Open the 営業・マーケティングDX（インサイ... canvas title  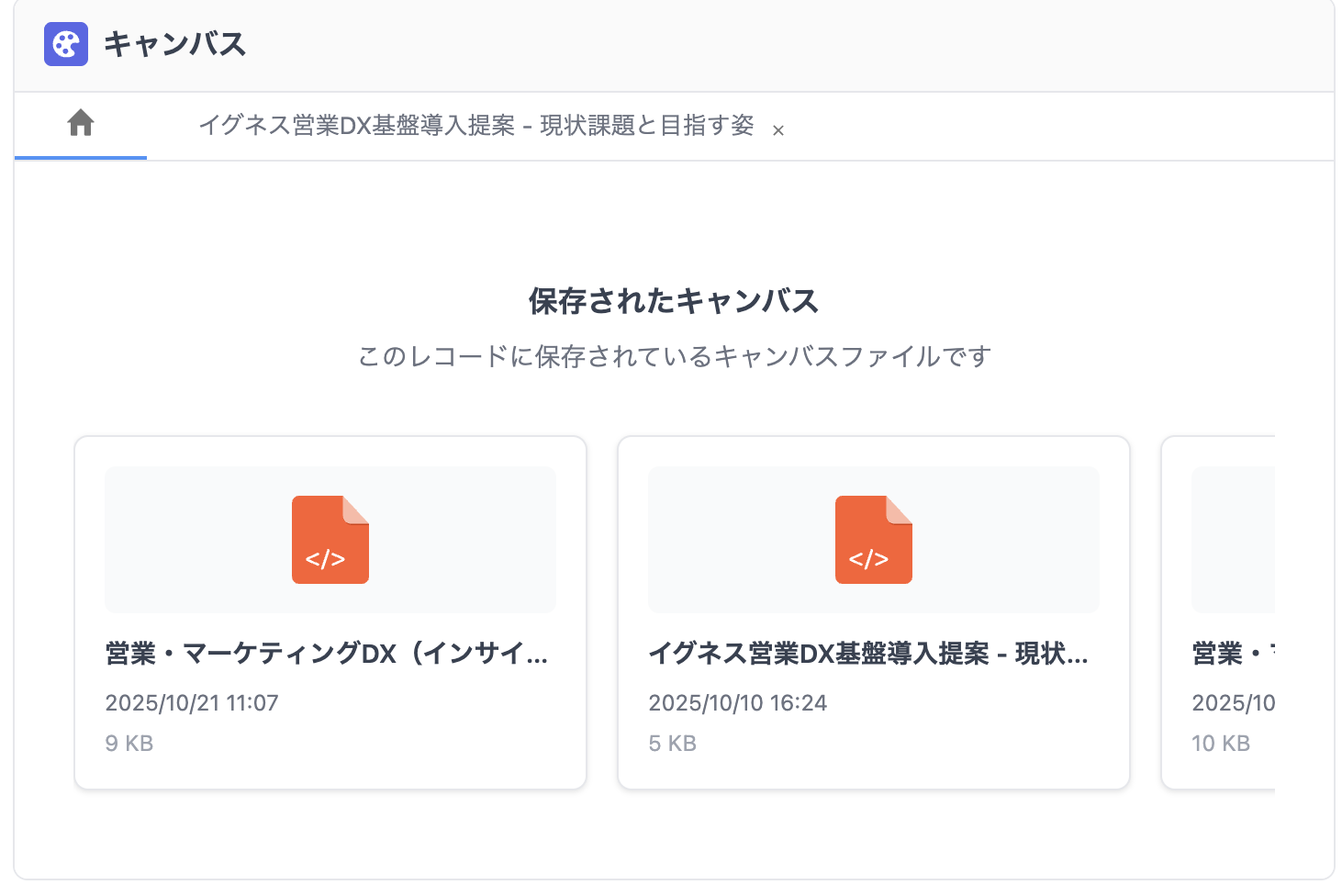click(x=327, y=654)
